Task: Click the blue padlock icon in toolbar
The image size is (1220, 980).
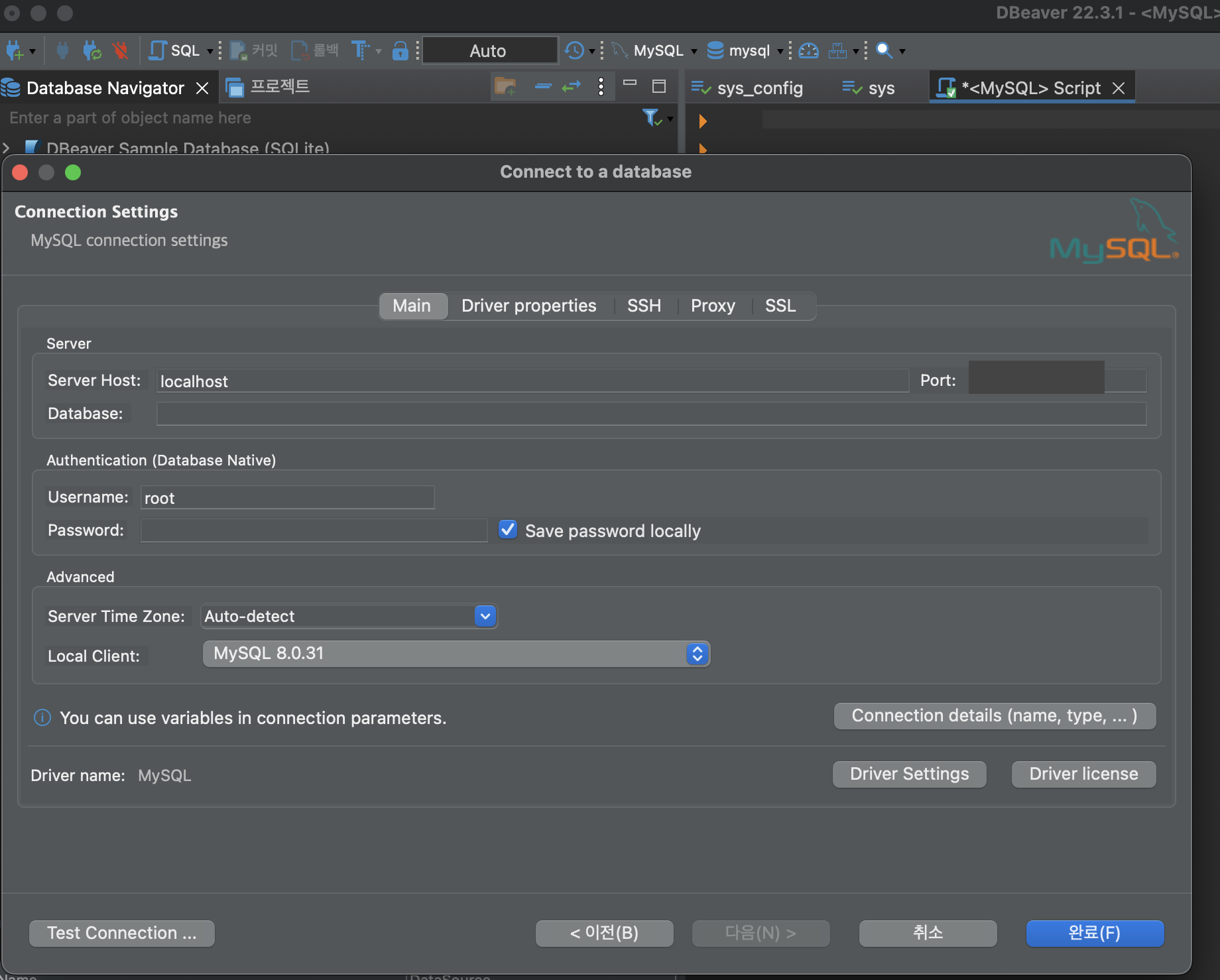Action: click(400, 50)
